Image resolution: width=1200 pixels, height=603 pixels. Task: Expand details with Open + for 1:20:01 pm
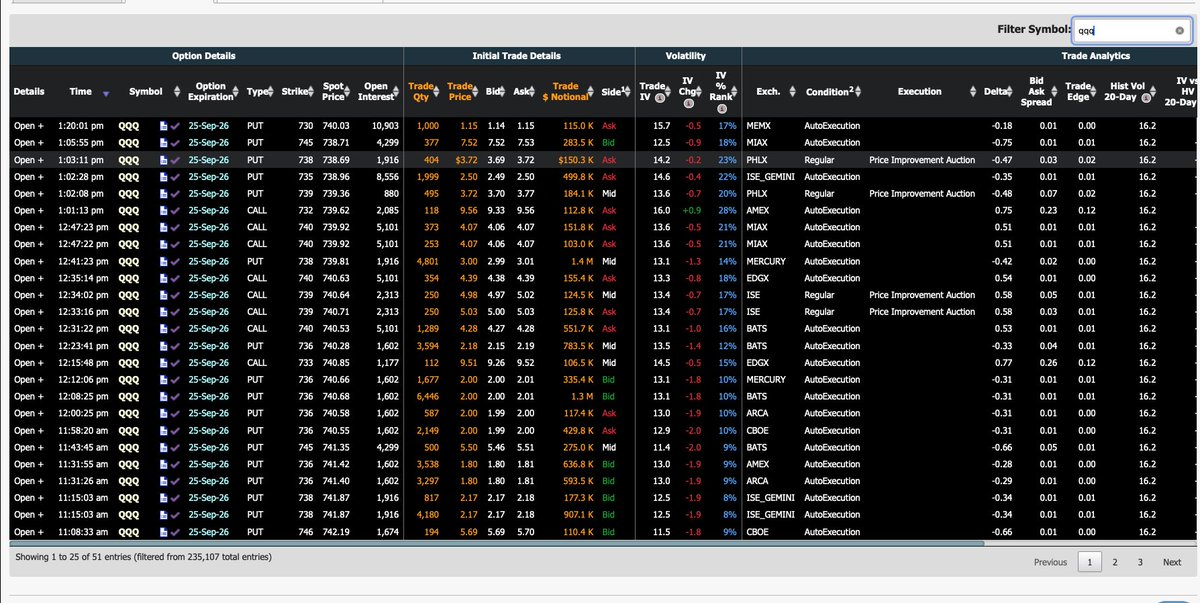tap(28, 126)
